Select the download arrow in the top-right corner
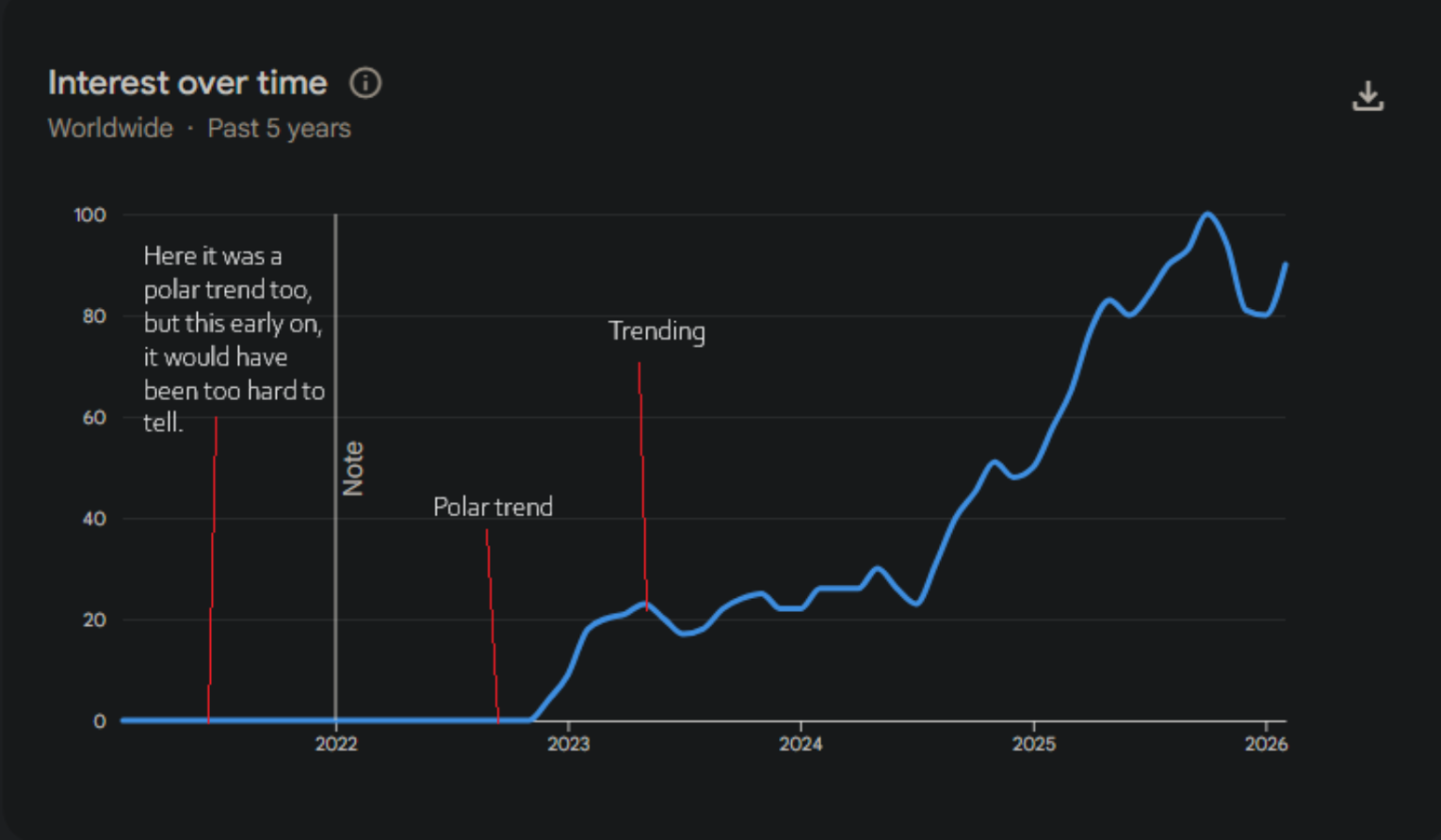 [x=1368, y=95]
